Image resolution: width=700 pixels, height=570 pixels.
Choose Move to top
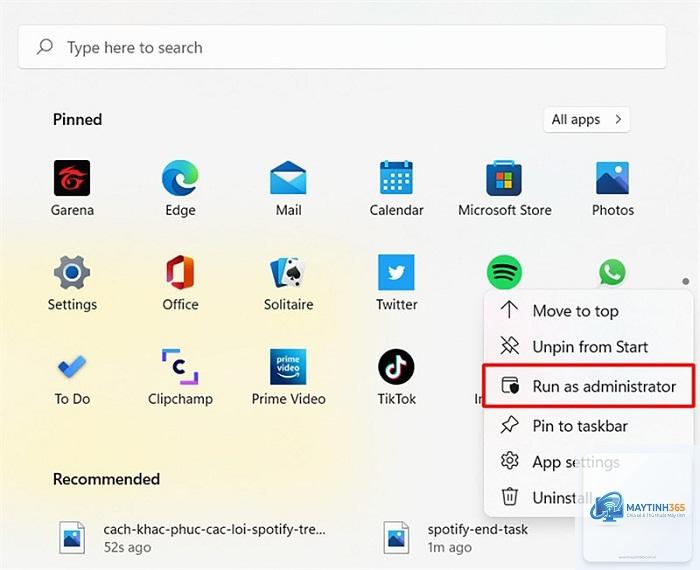pyautogui.click(x=588, y=311)
